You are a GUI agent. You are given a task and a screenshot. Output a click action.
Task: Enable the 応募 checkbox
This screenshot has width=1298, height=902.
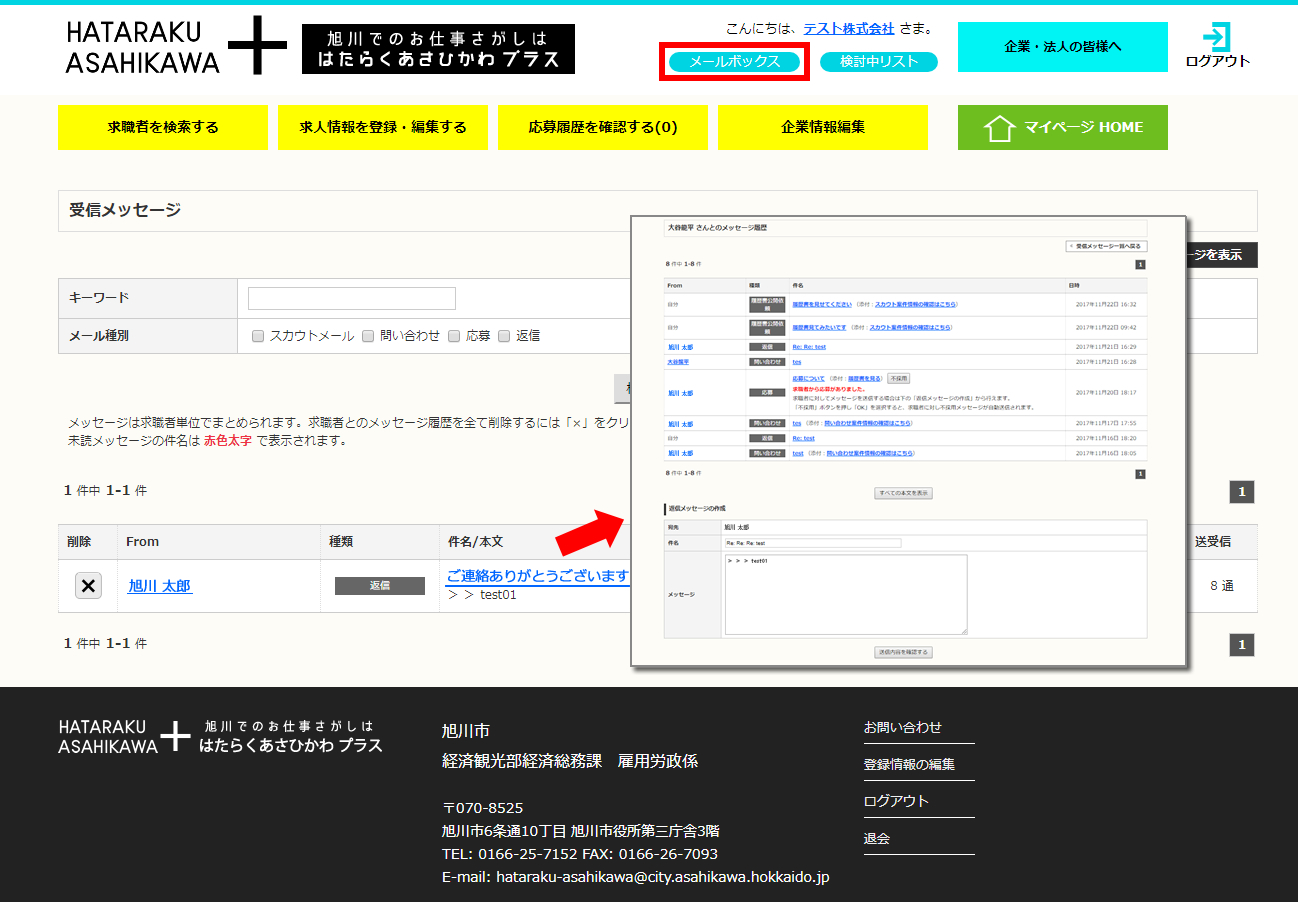(x=454, y=336)
